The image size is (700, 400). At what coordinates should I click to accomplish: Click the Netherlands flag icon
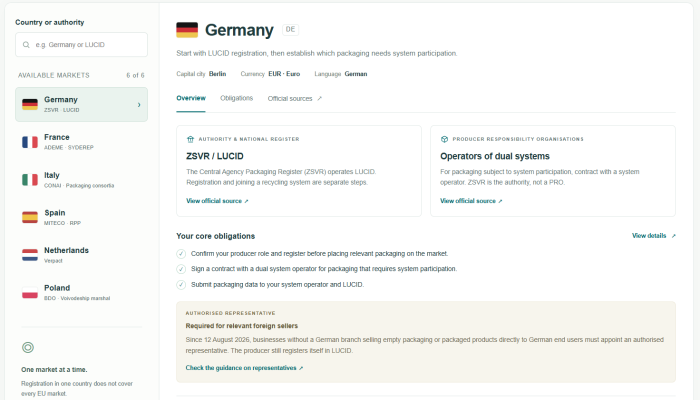30,255
